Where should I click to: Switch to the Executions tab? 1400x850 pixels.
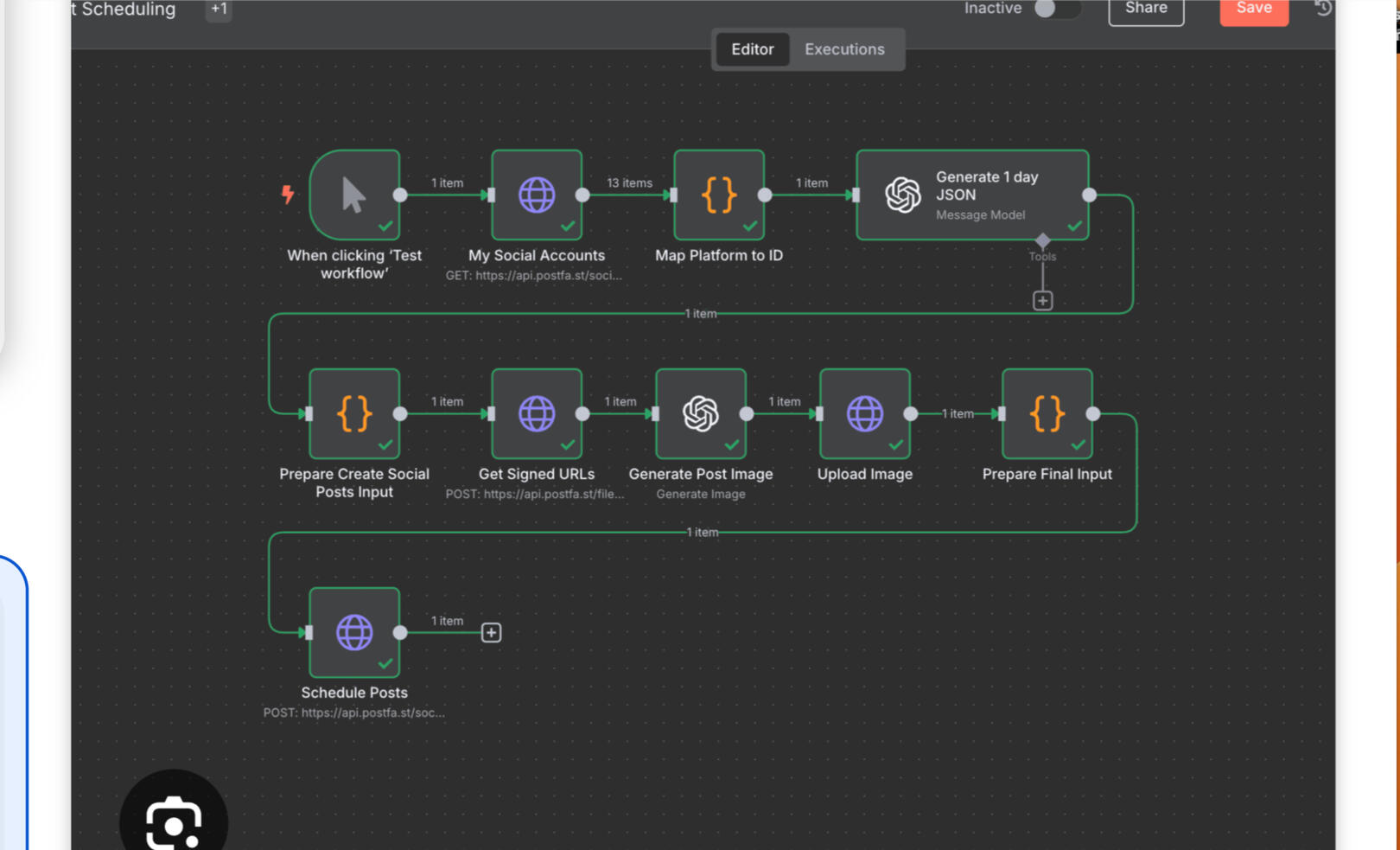844,49
